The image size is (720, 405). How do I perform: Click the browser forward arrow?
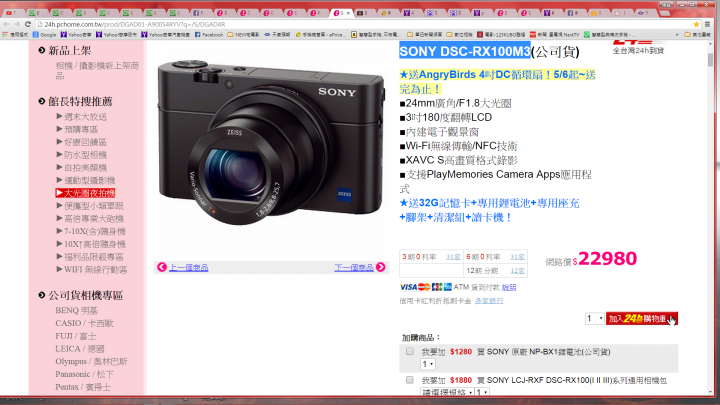pyautogui.click(x=17, y=24)
